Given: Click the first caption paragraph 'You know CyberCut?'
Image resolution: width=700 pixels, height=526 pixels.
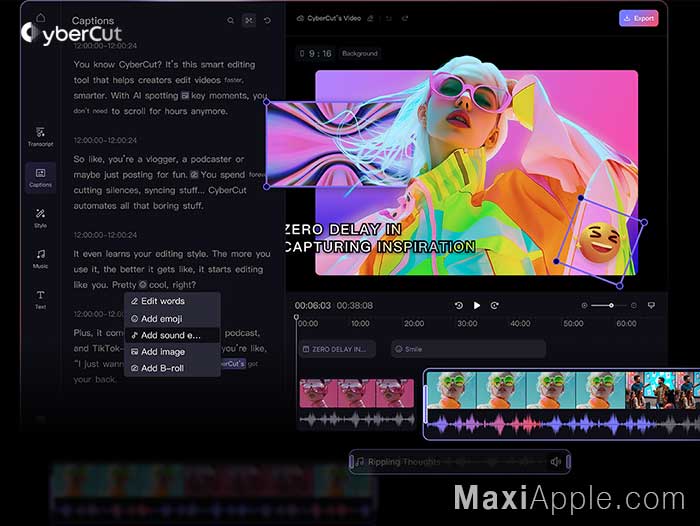Looking at the screenshot, I should (x=172, y=88).
